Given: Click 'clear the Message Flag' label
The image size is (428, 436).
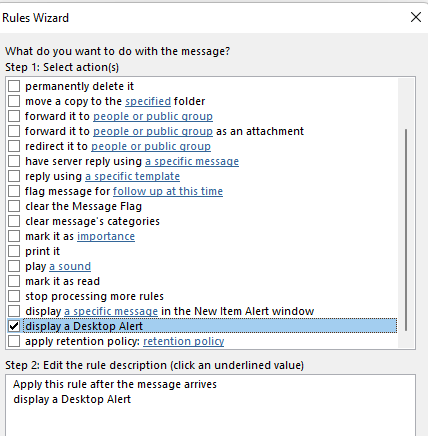Looking at the screenshot, I should click(83, 206).
